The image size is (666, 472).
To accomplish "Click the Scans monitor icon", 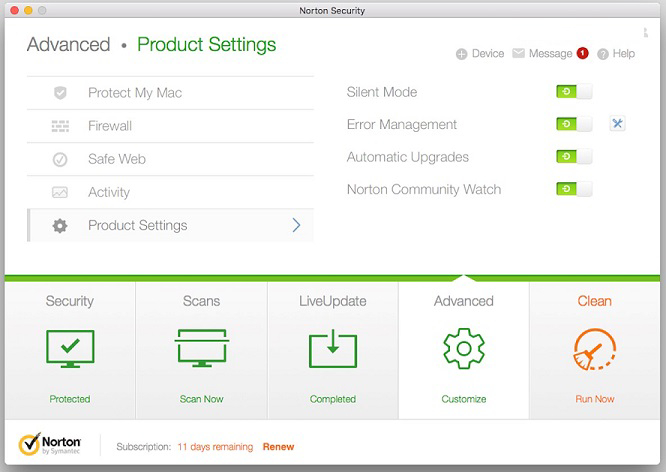I will (x=202, y=348).
